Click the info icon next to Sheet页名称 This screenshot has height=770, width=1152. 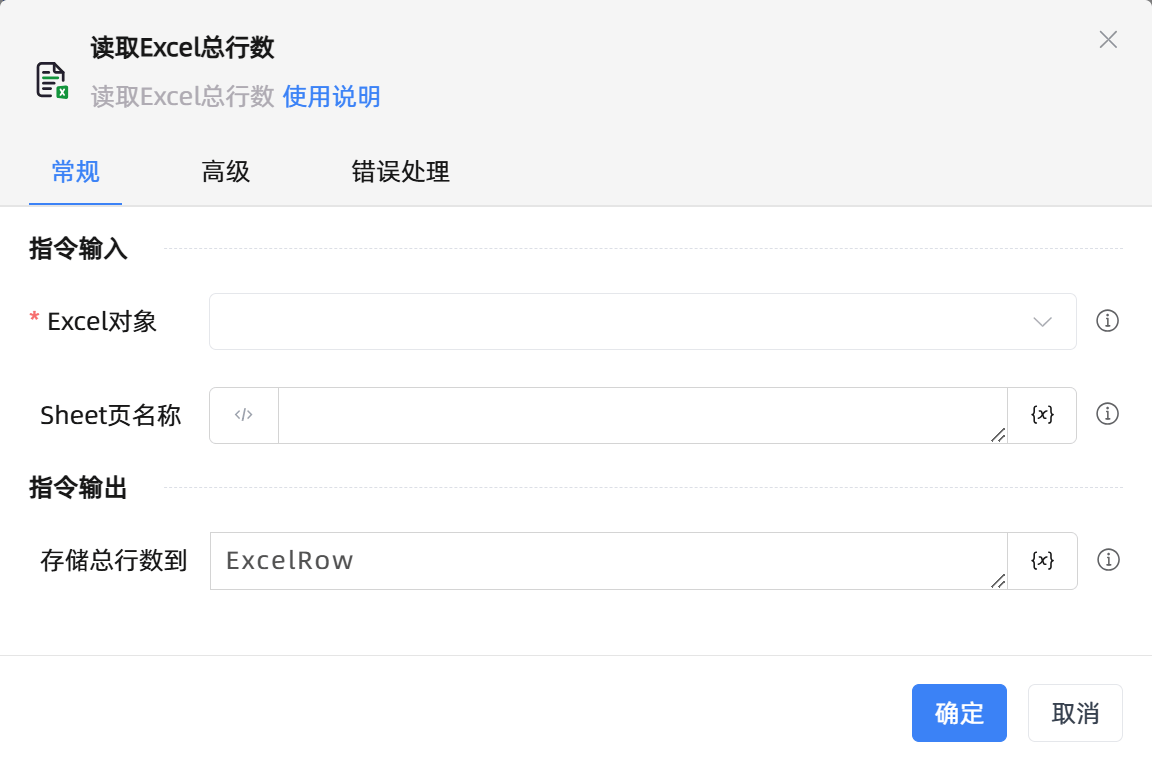tap(1107, 414)
